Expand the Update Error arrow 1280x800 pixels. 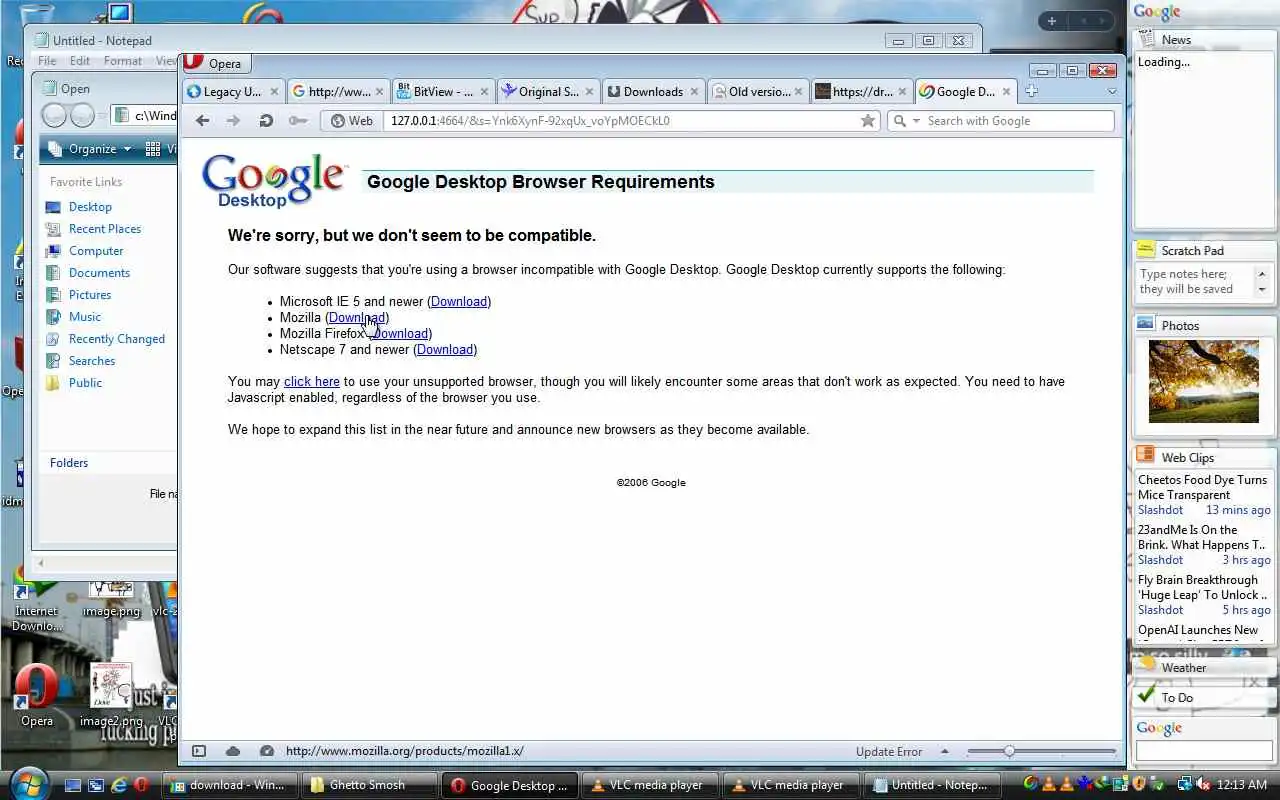[945, 751]
